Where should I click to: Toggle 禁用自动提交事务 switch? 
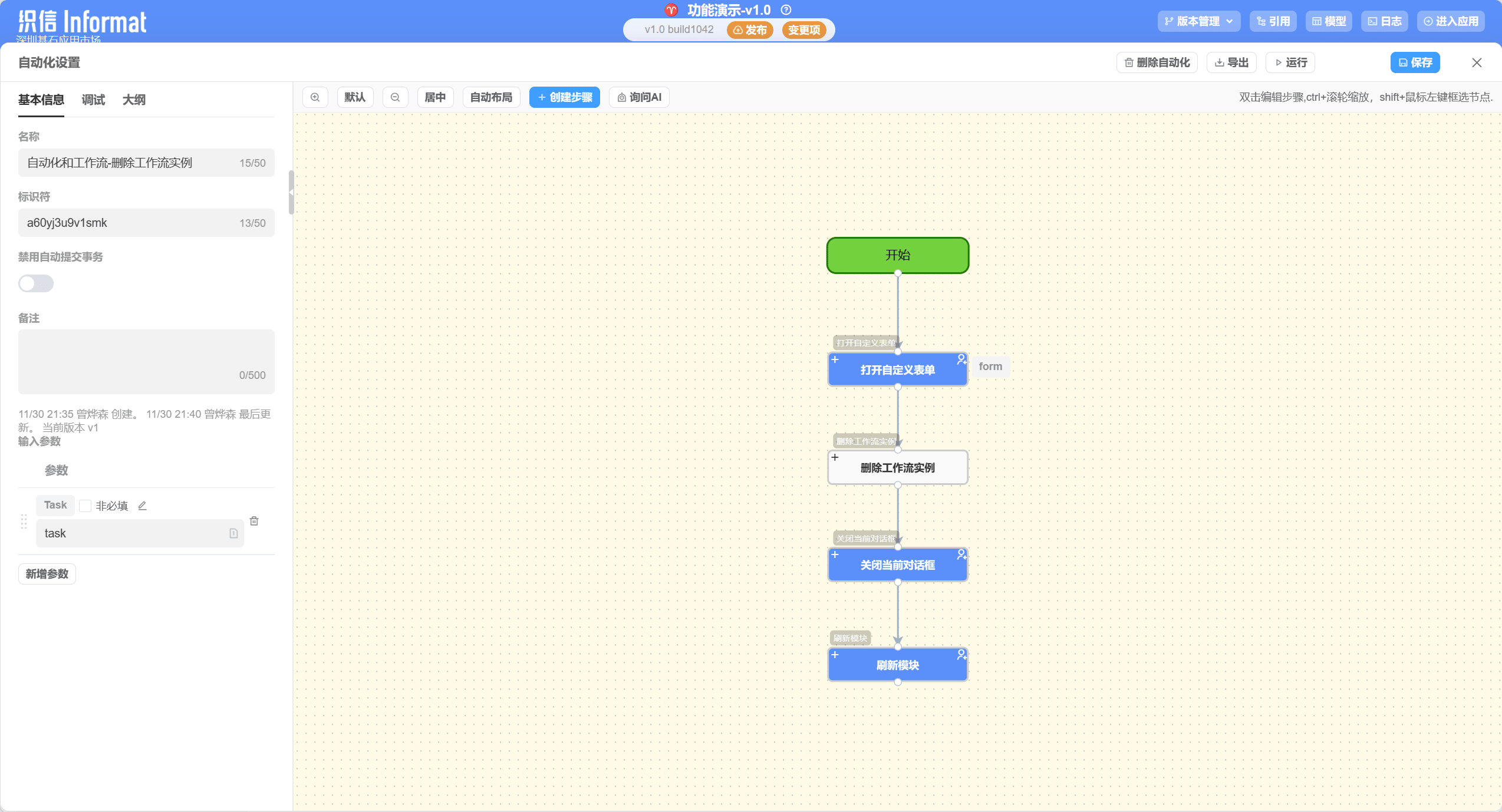pos(36,283)
